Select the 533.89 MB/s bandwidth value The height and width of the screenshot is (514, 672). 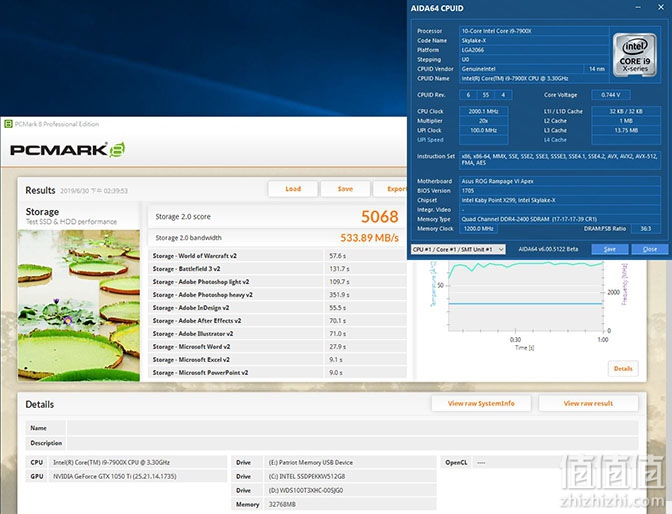click(369, 238)
